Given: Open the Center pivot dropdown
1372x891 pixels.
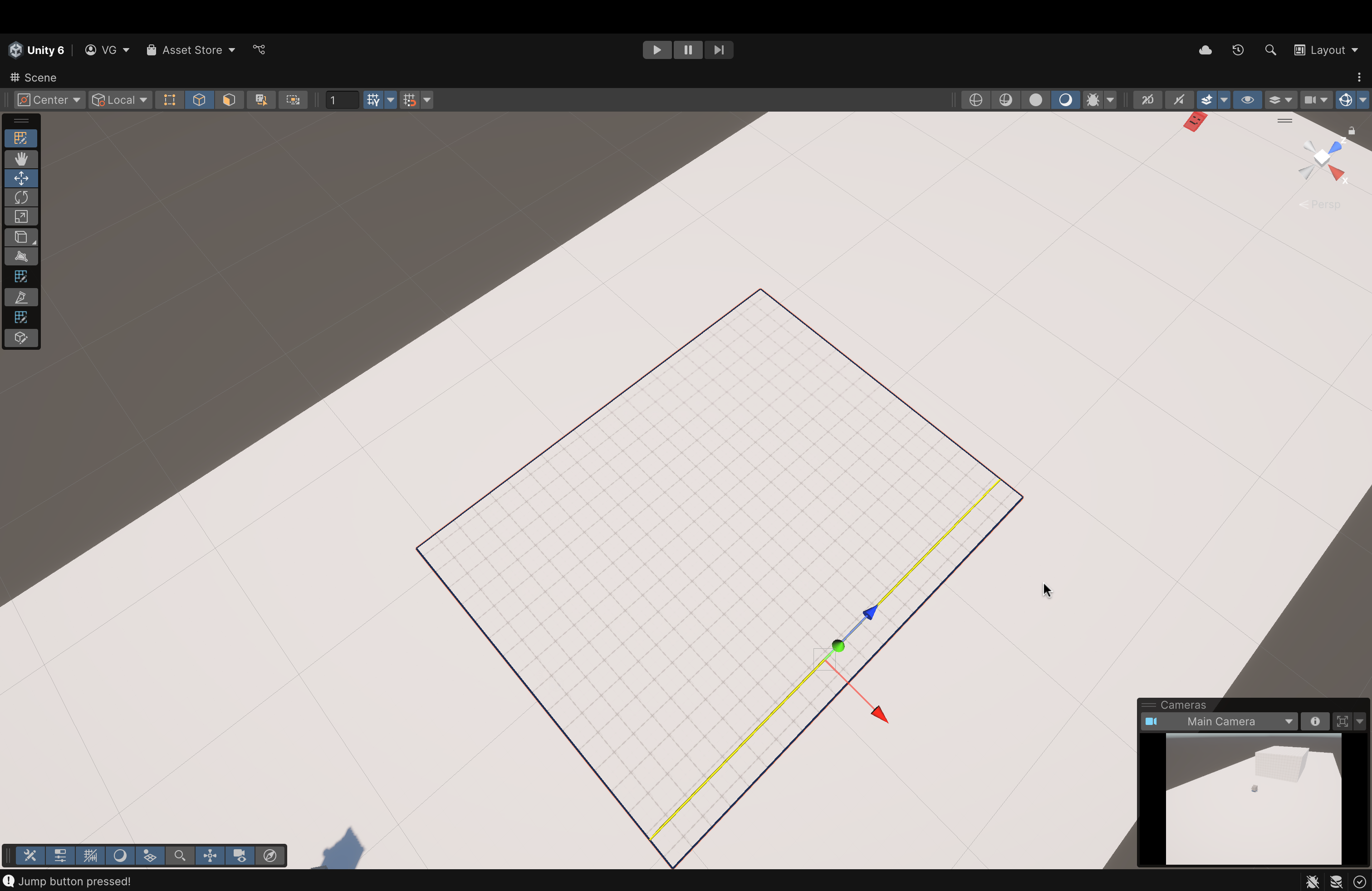Looking at the screenshot, I should [49, 100].
